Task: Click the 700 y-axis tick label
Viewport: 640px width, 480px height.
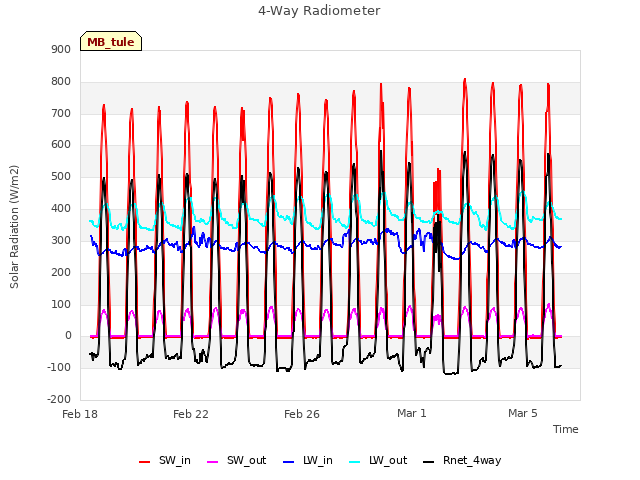Action: click(61, 113)
